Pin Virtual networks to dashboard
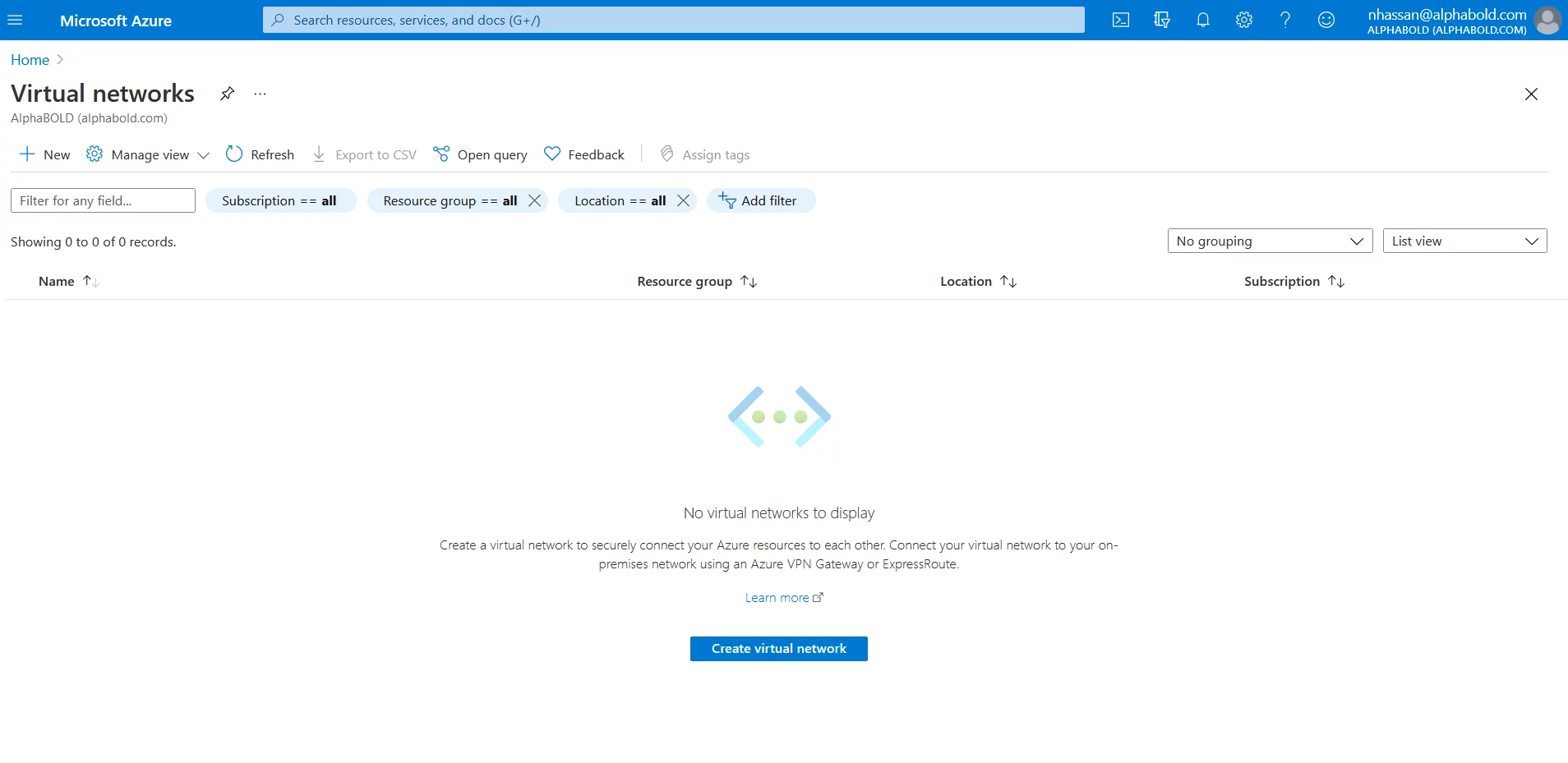 click(x=228, y=94)
